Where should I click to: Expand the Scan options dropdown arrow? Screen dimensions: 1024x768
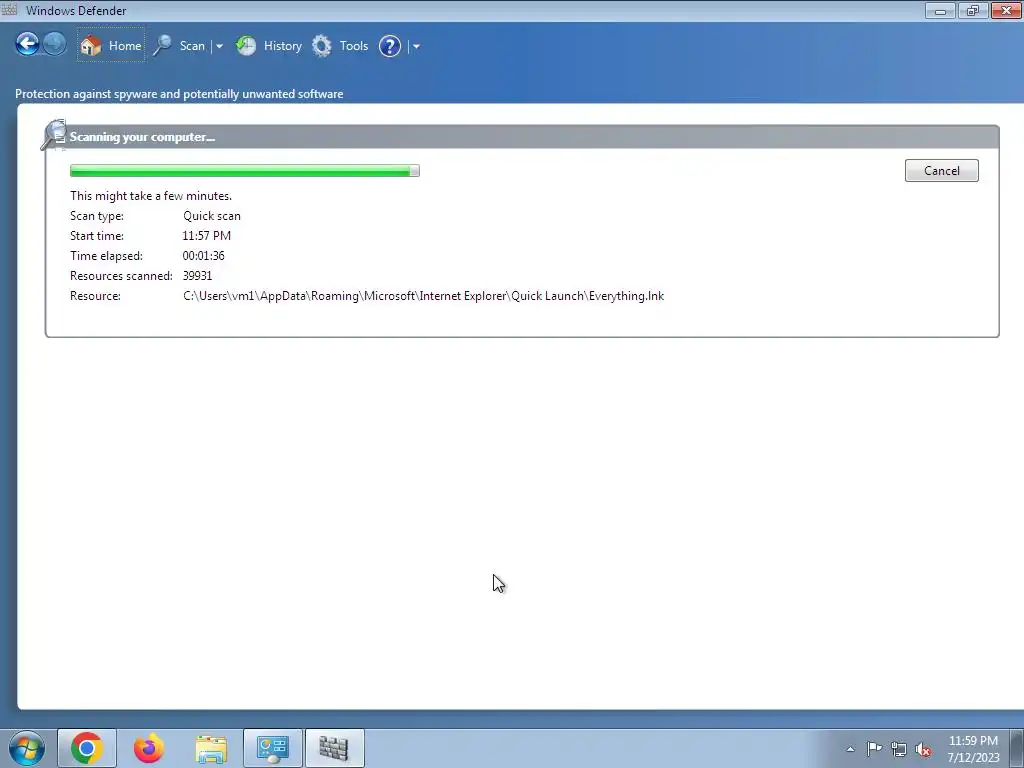tap(219, 46)
